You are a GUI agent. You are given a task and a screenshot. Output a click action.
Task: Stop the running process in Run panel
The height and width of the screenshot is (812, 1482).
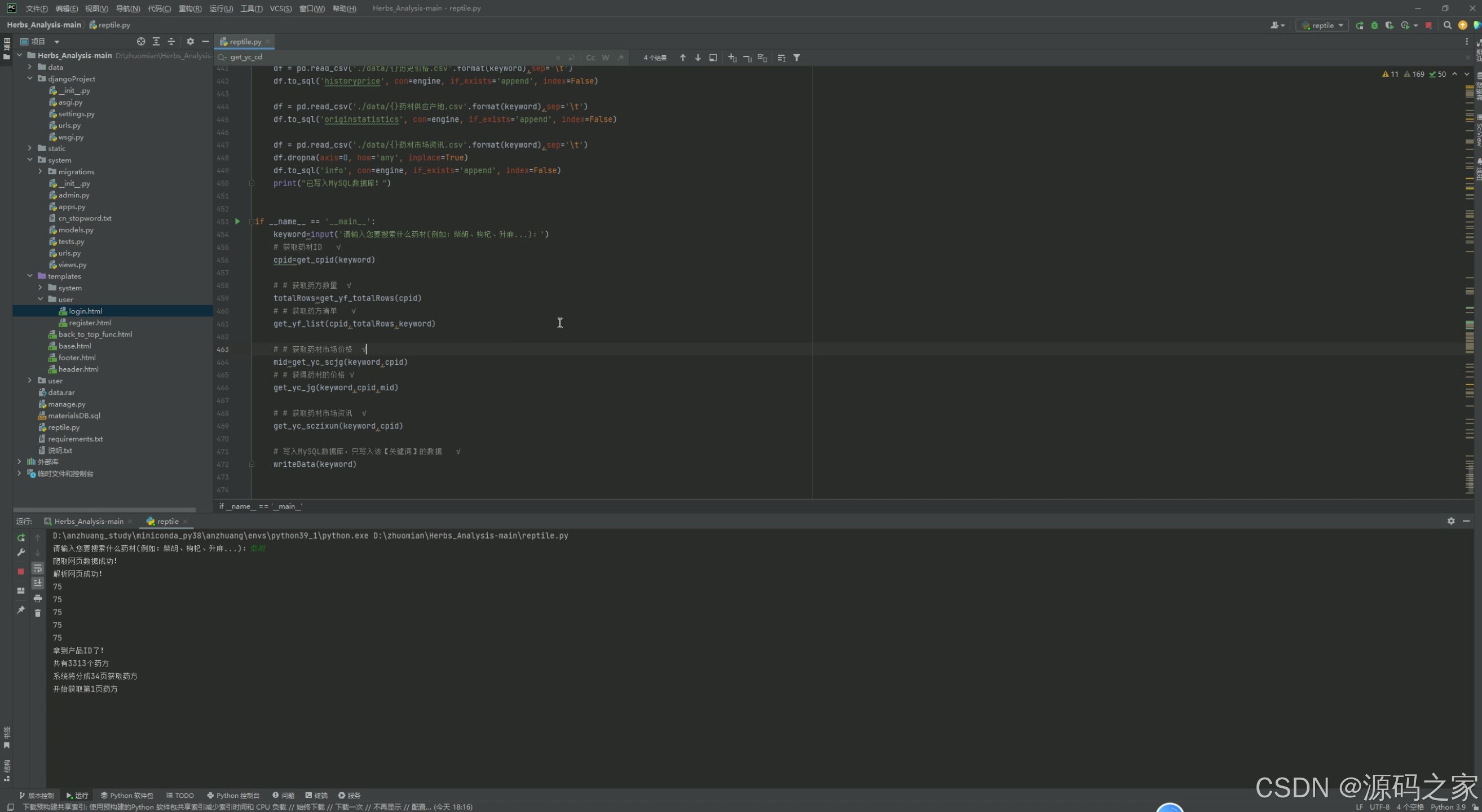pyautogui.click(x=21, y=571)
